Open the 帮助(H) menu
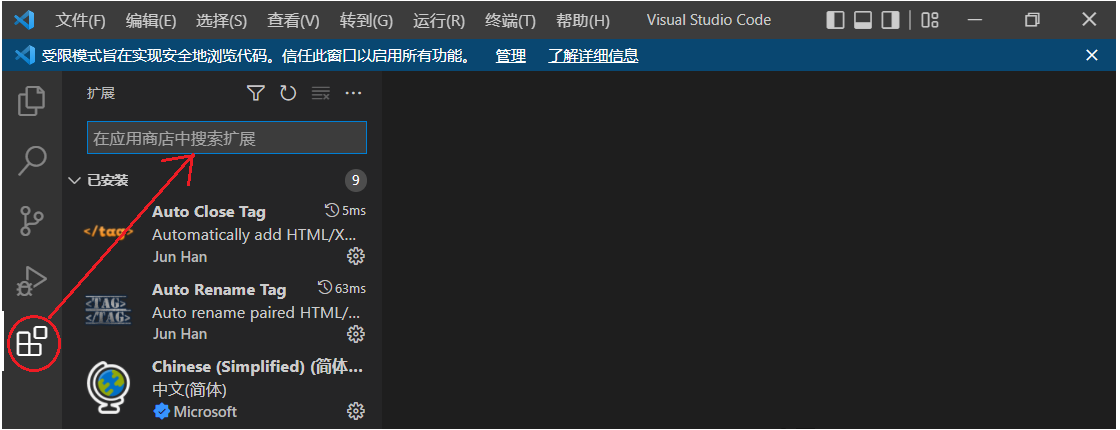The height and width of the screenshot is (430, 1120). pyautogui.click(x=583, y=21)
